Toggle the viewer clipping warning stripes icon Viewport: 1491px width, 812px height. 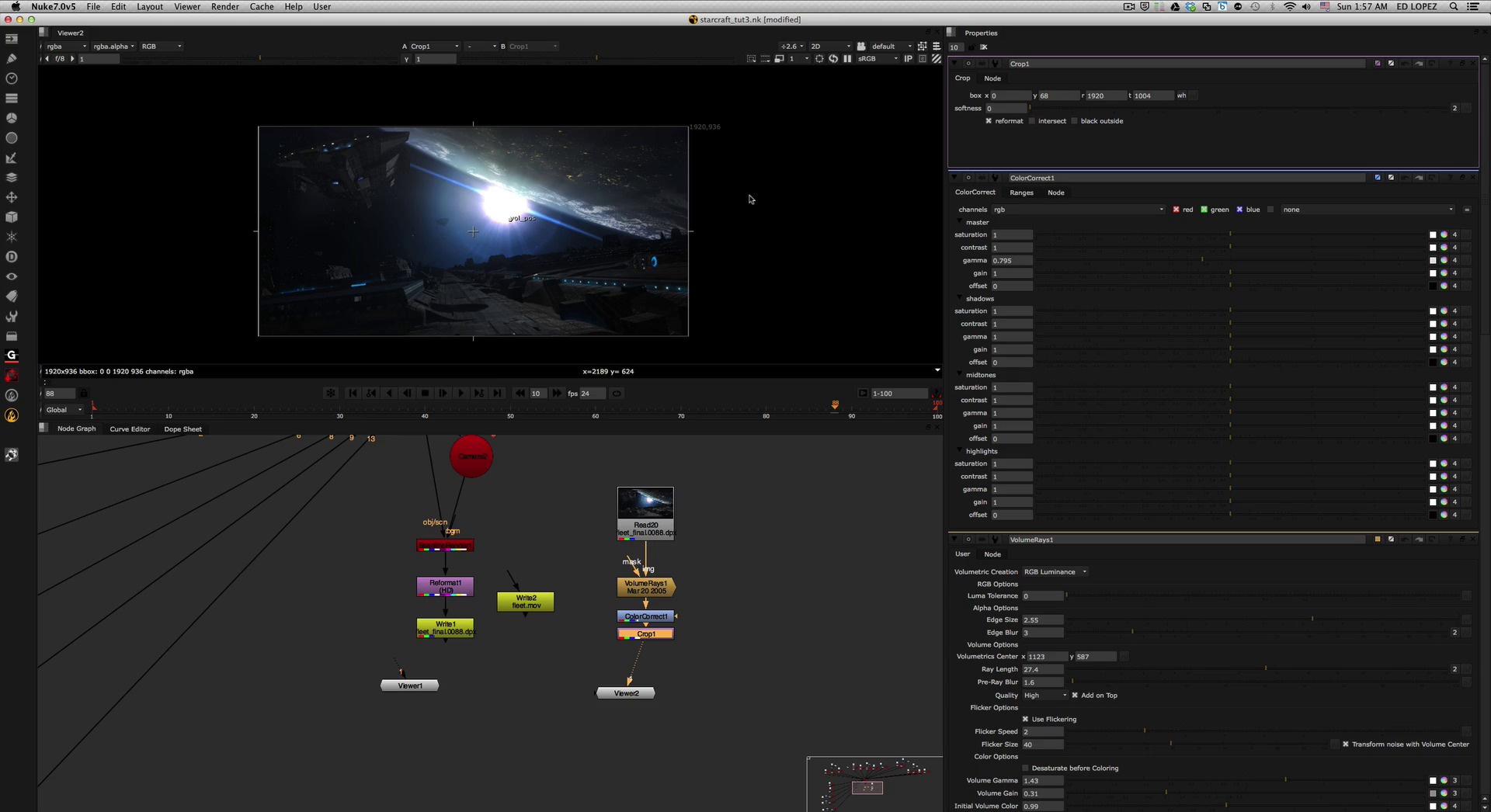(937, 59)
